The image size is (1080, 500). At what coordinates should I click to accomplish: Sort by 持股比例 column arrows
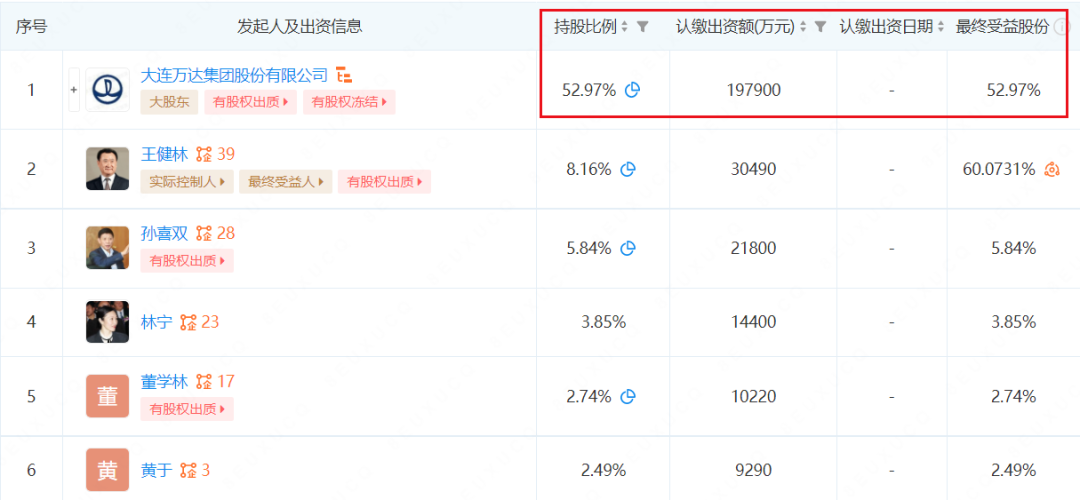pos(625,27)
